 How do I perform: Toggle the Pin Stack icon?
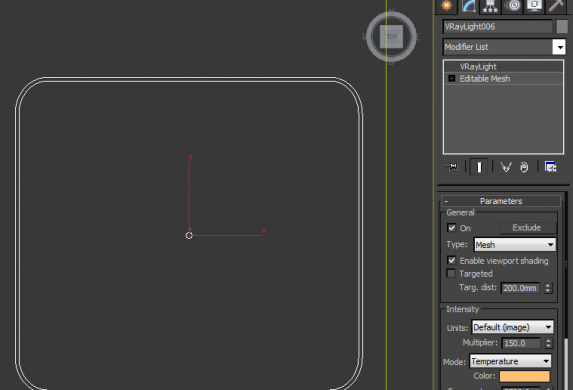[x=452, y=167]
